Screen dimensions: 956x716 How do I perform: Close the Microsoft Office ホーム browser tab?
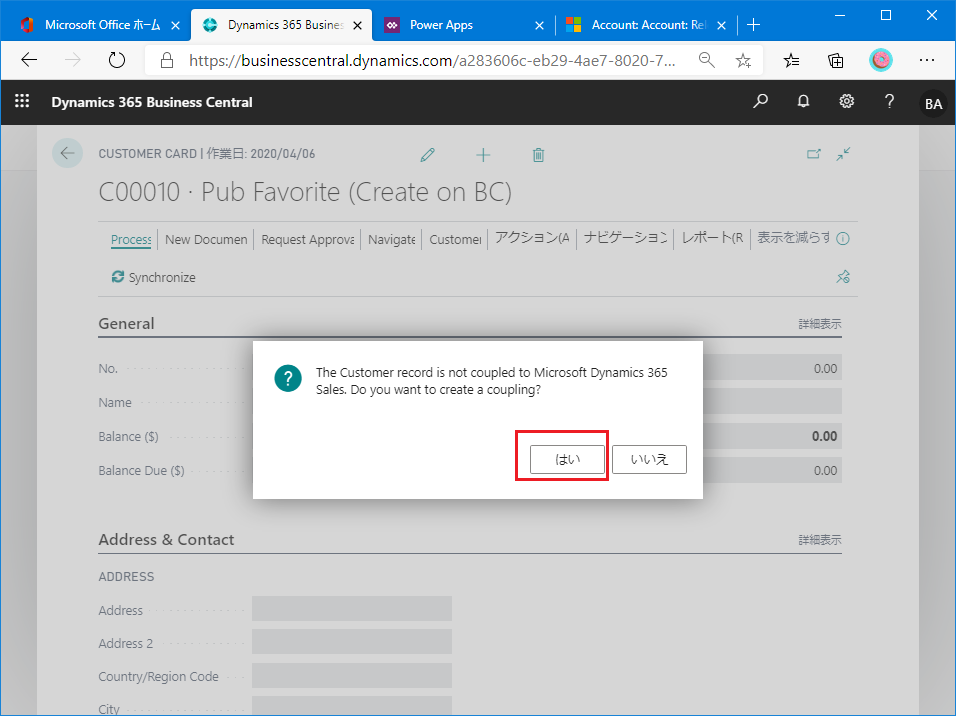[x=176, y=26]
